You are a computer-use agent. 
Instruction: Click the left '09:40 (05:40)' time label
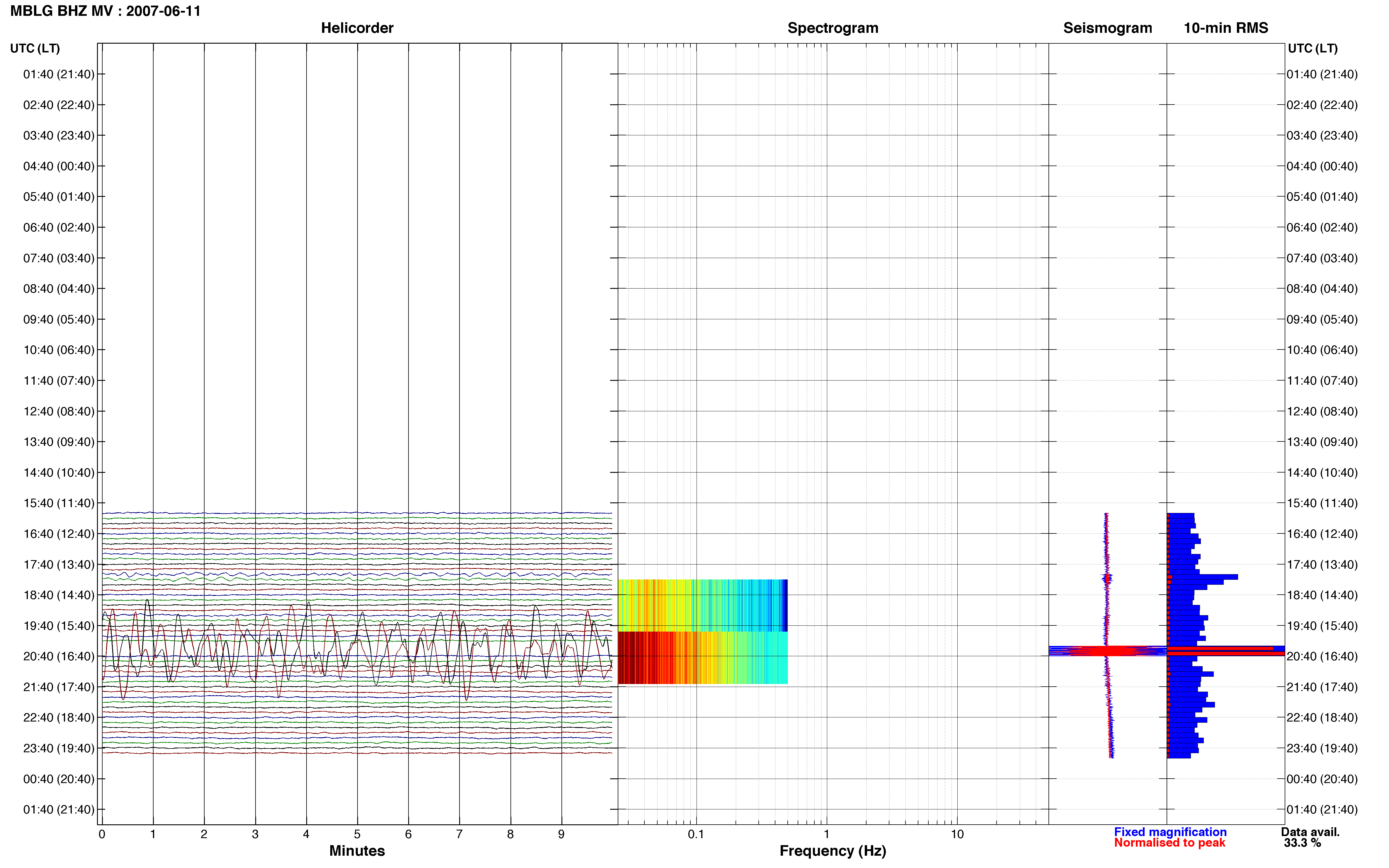pyautogui.click(x=59, y=319)
